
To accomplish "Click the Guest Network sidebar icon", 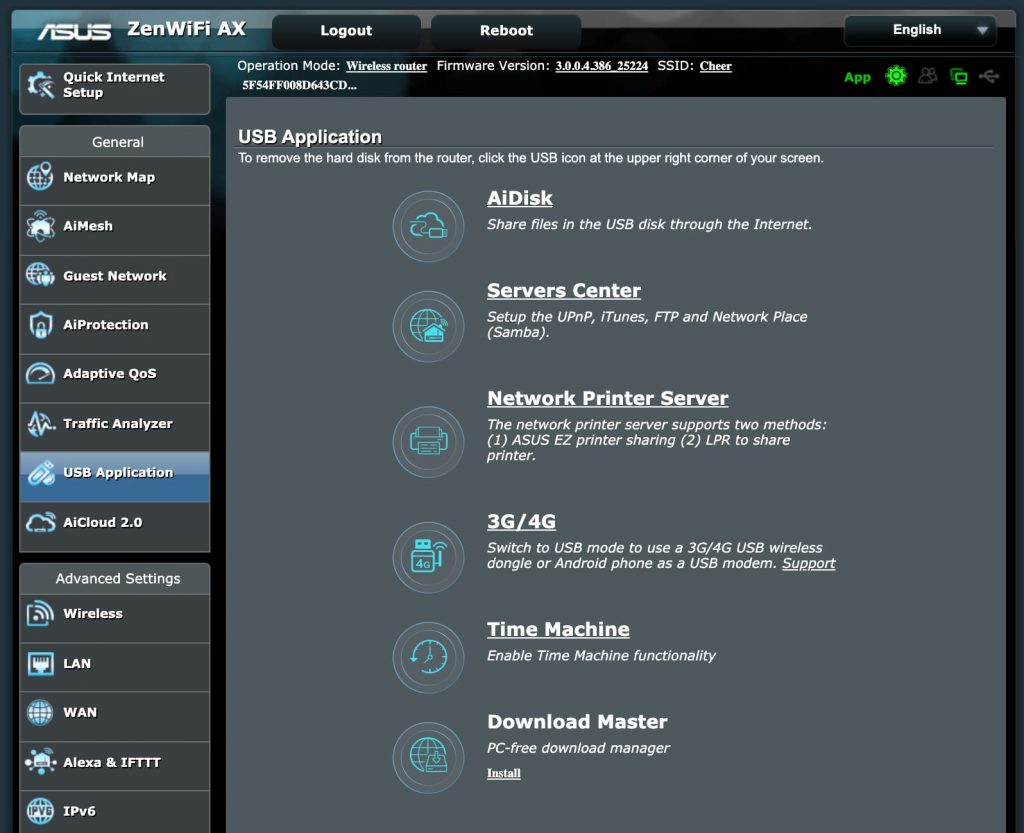I will point(40,275).
